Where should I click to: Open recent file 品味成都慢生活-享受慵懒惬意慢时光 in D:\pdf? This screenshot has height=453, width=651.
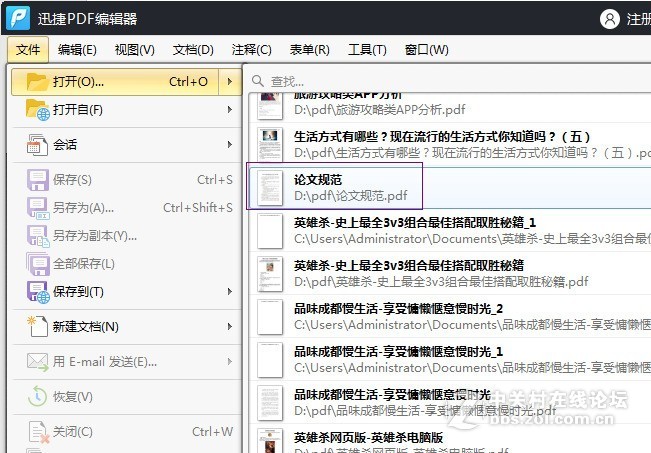pyautogui.click(x=450, y=402)
